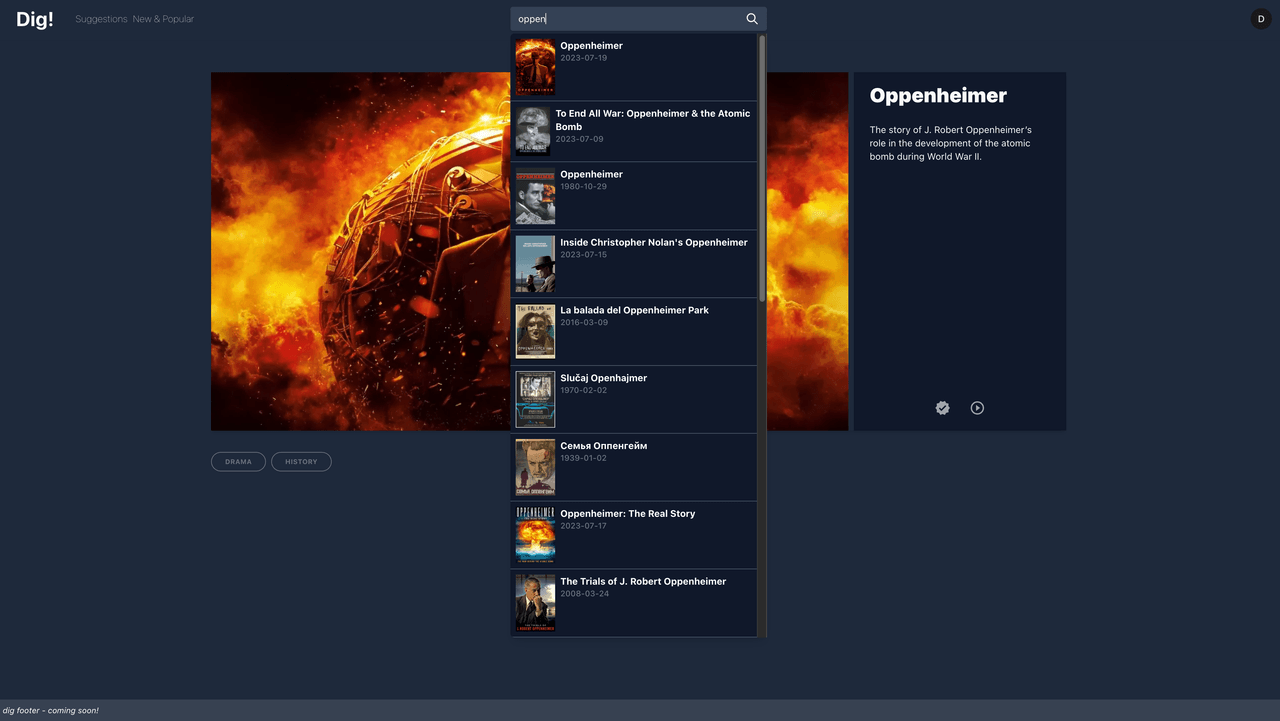This screenshot has width=1280, height=721.
Task: Click poster of Oppenheimer: The Real Story
Action: tap(535, 535)
